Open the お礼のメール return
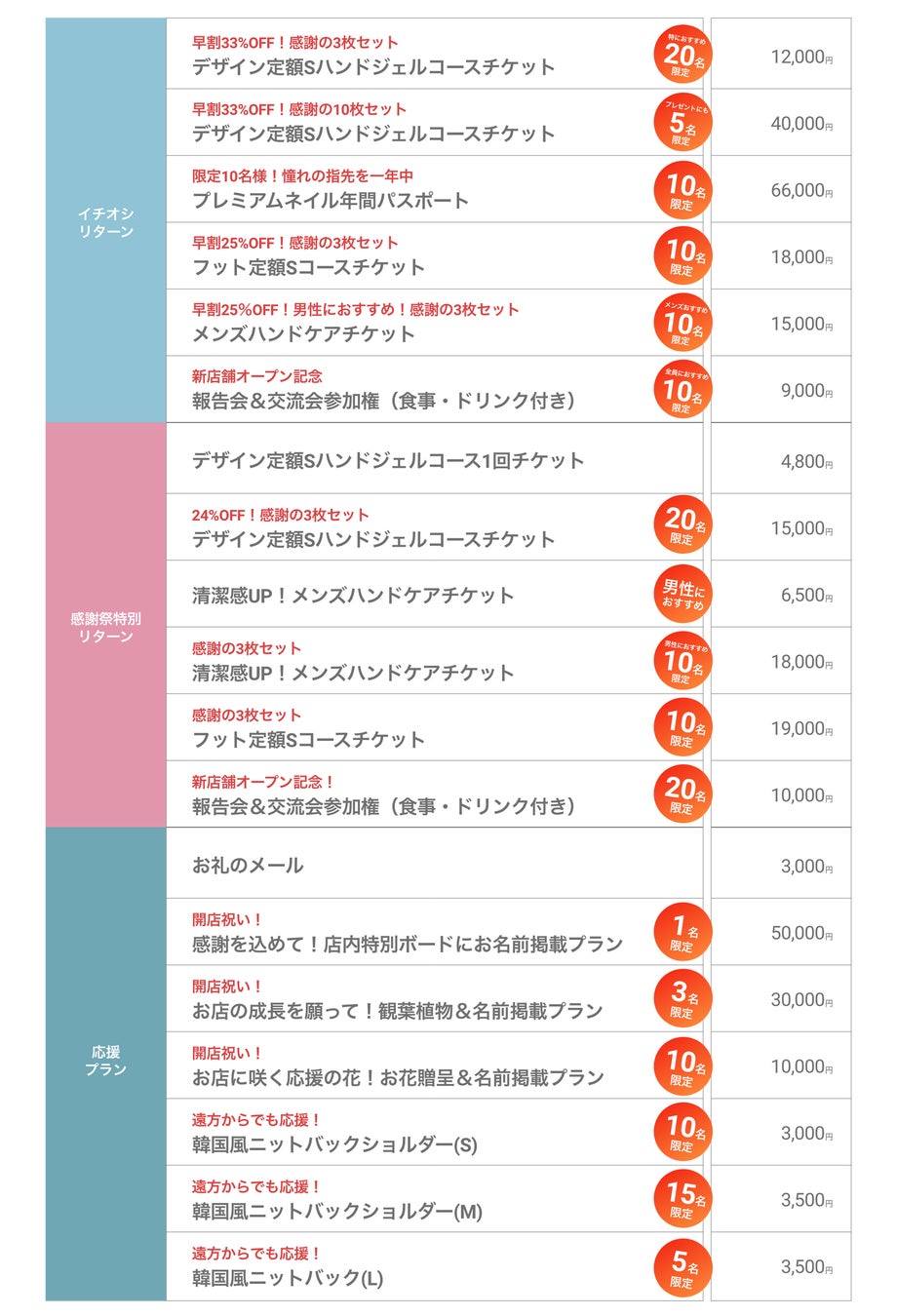This screenshot has width=897, height=1316. [248, 866]
